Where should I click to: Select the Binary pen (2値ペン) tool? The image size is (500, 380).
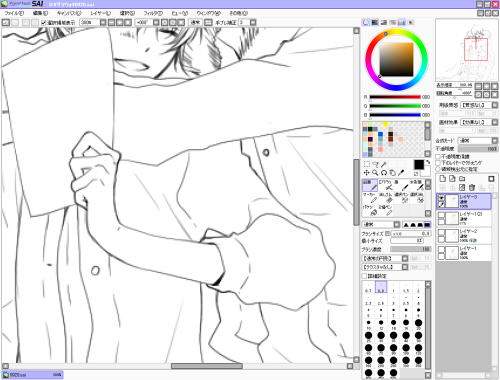click(386, 210)
